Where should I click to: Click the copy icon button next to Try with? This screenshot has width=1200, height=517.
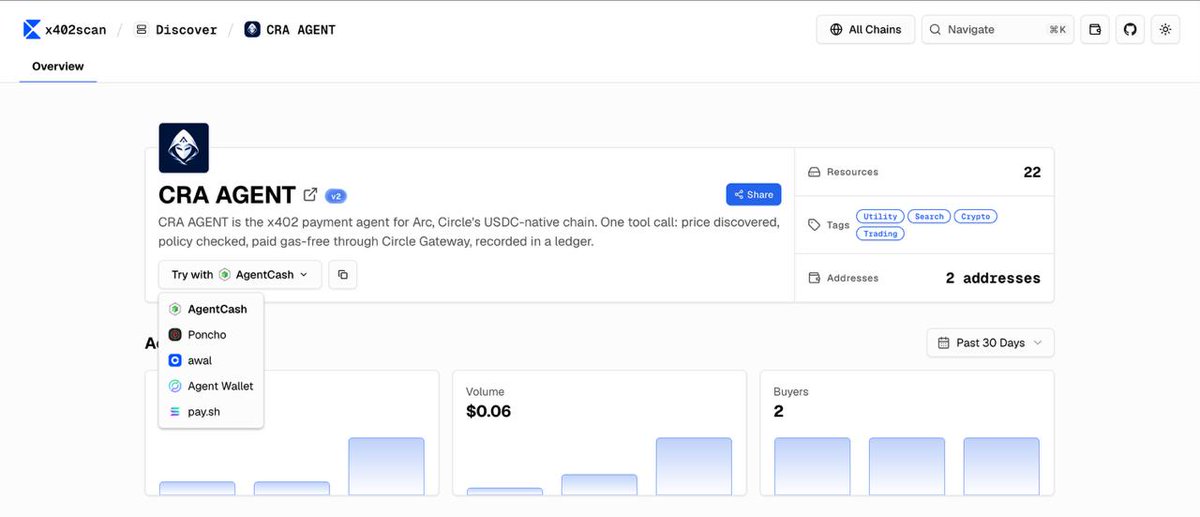[x=342, y=274]
